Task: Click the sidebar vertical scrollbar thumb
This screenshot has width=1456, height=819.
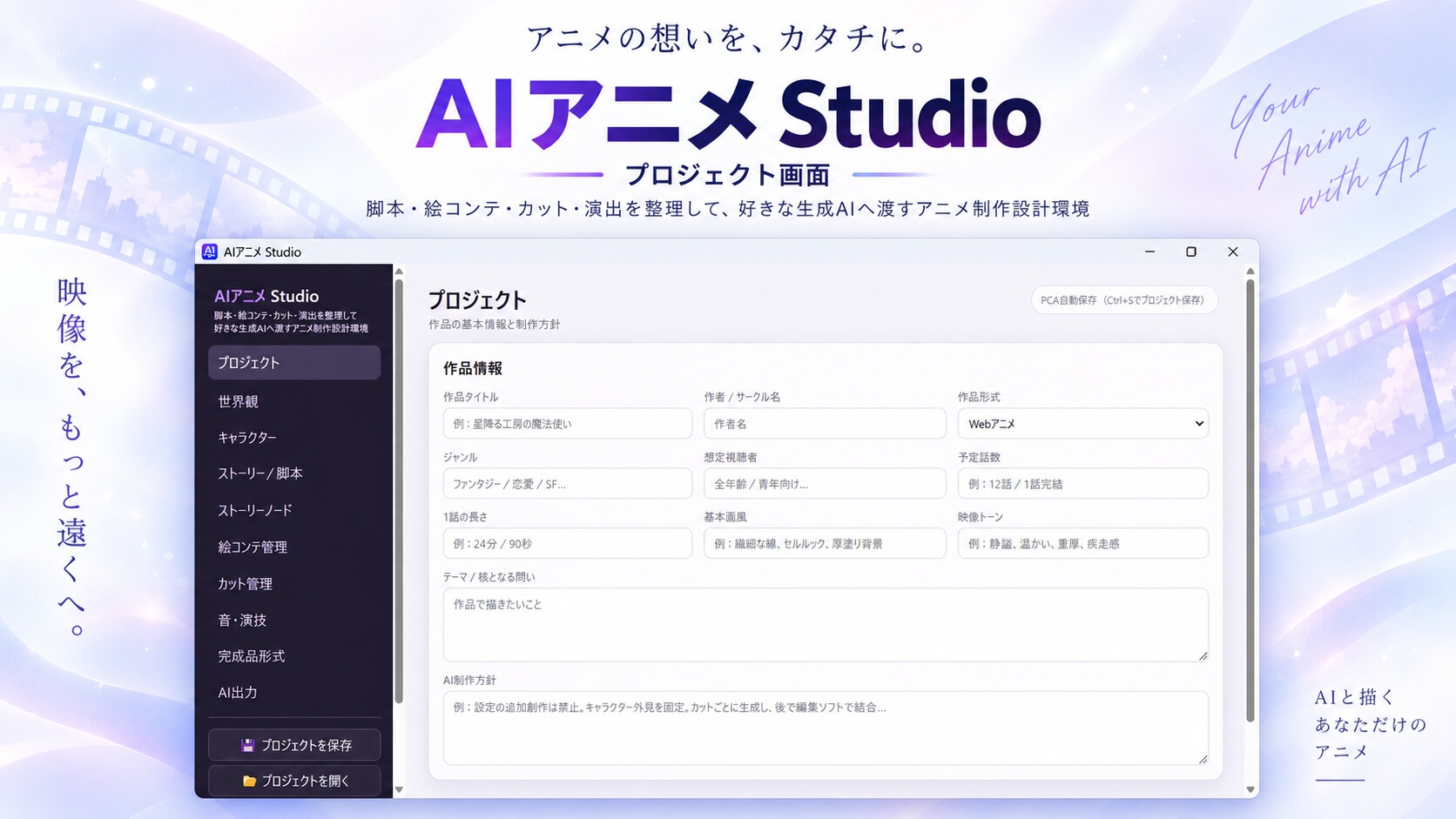Action: [x=399, y=491]
